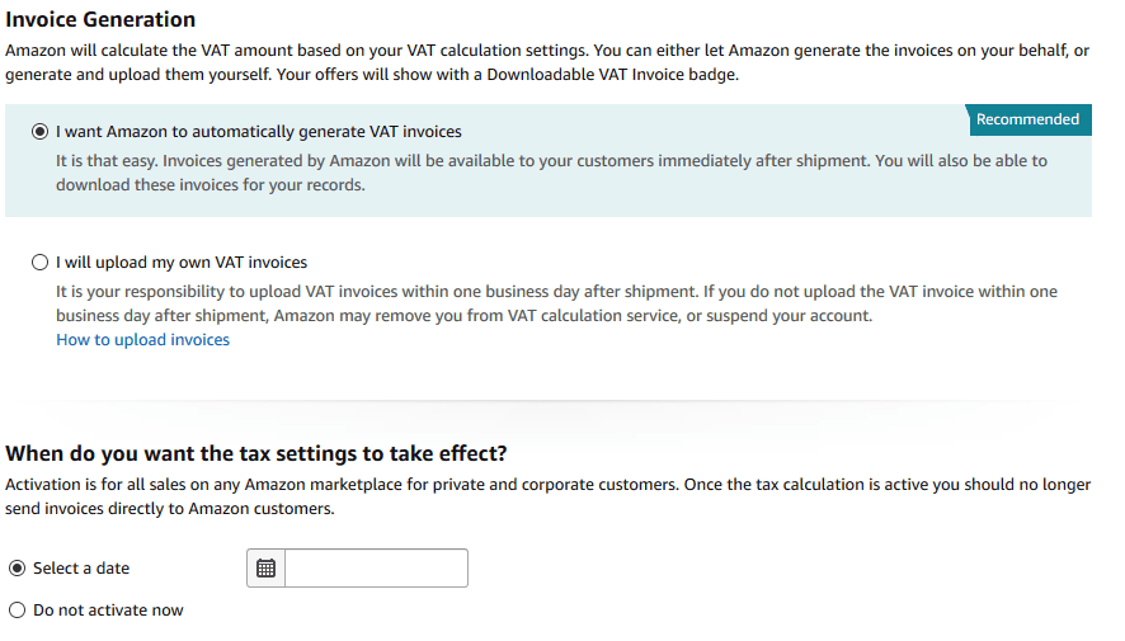Viewport: 1125px width, 641px height.
Task: Choose the upload my own VAT invoices radio button
Action: pos(40,262)
